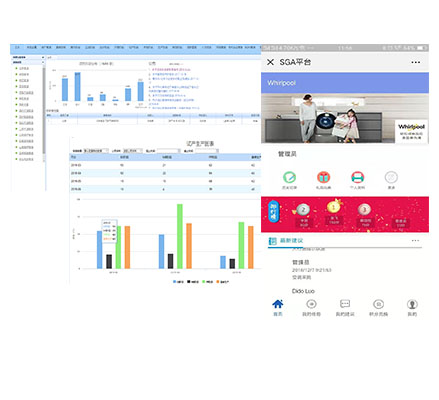The width and height of the screenshot is (439, 400).
Task: Open the fourth combo box in report filter row
Action: point(206,151)
